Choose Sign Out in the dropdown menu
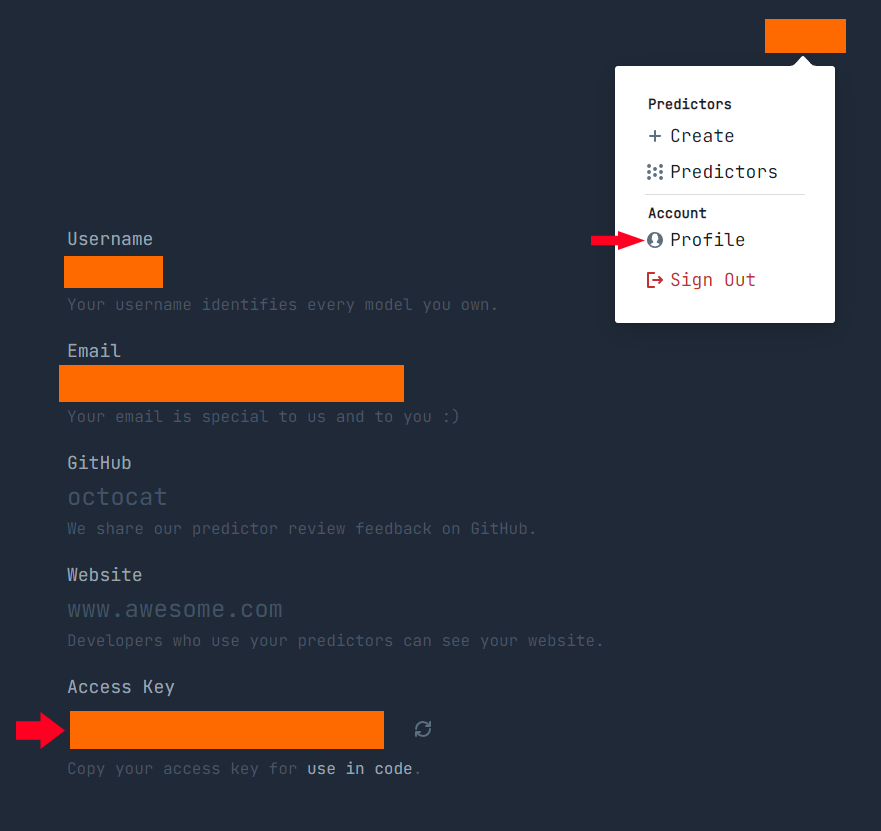 tap(712, 280)
